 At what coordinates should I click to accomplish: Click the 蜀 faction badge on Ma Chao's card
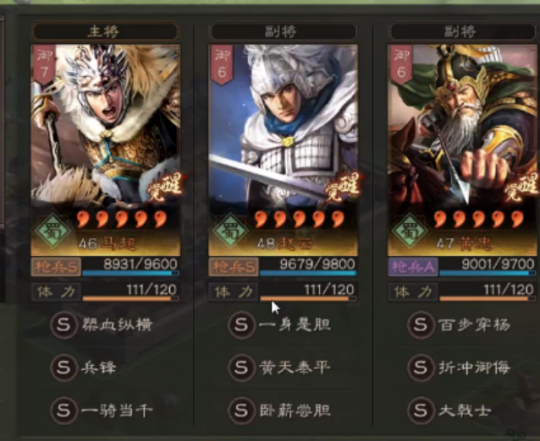pyautogui.click(x=53, y=231)
